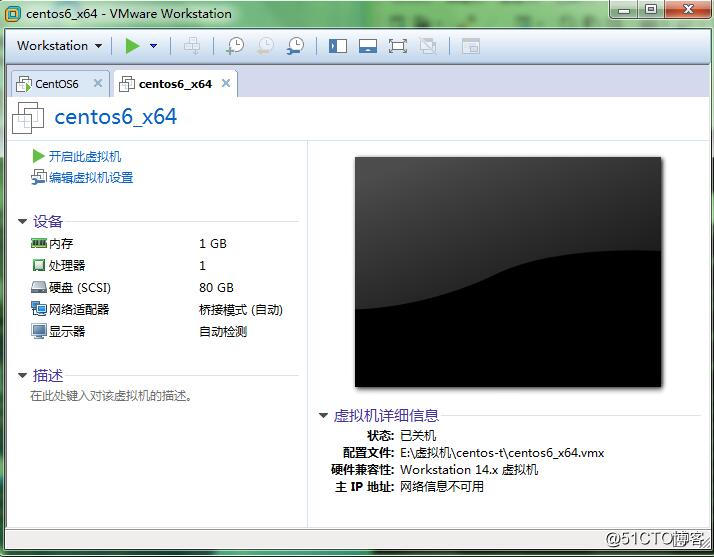The image size is (714, 557).
Task: Close the centos6_x64 tab
Action: 226,83
